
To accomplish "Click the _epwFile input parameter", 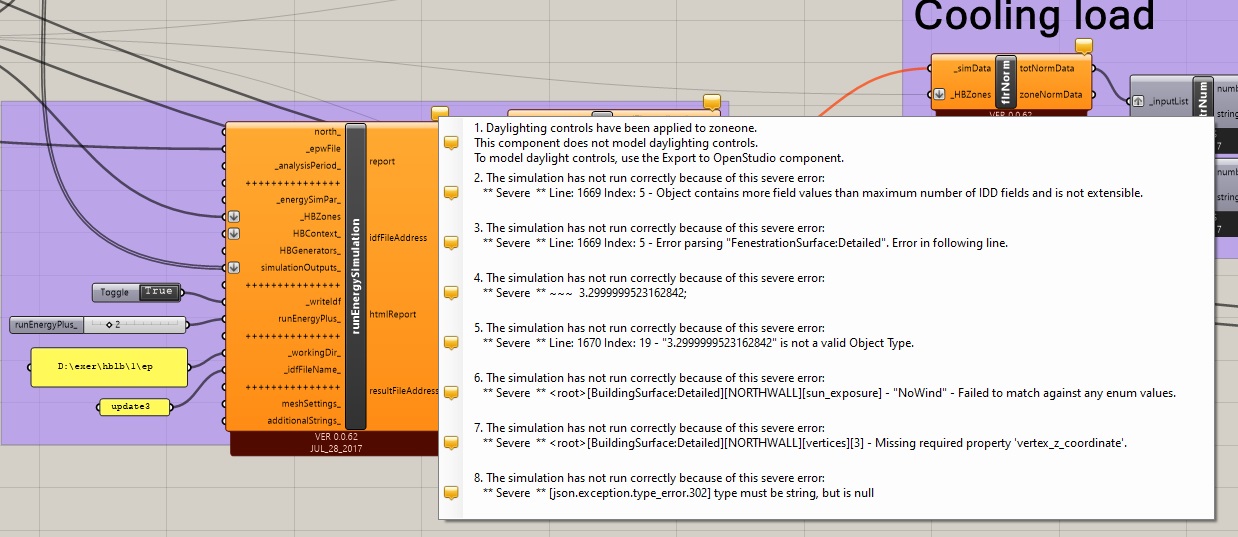I will pyautogui.click(x=323, y=148).
